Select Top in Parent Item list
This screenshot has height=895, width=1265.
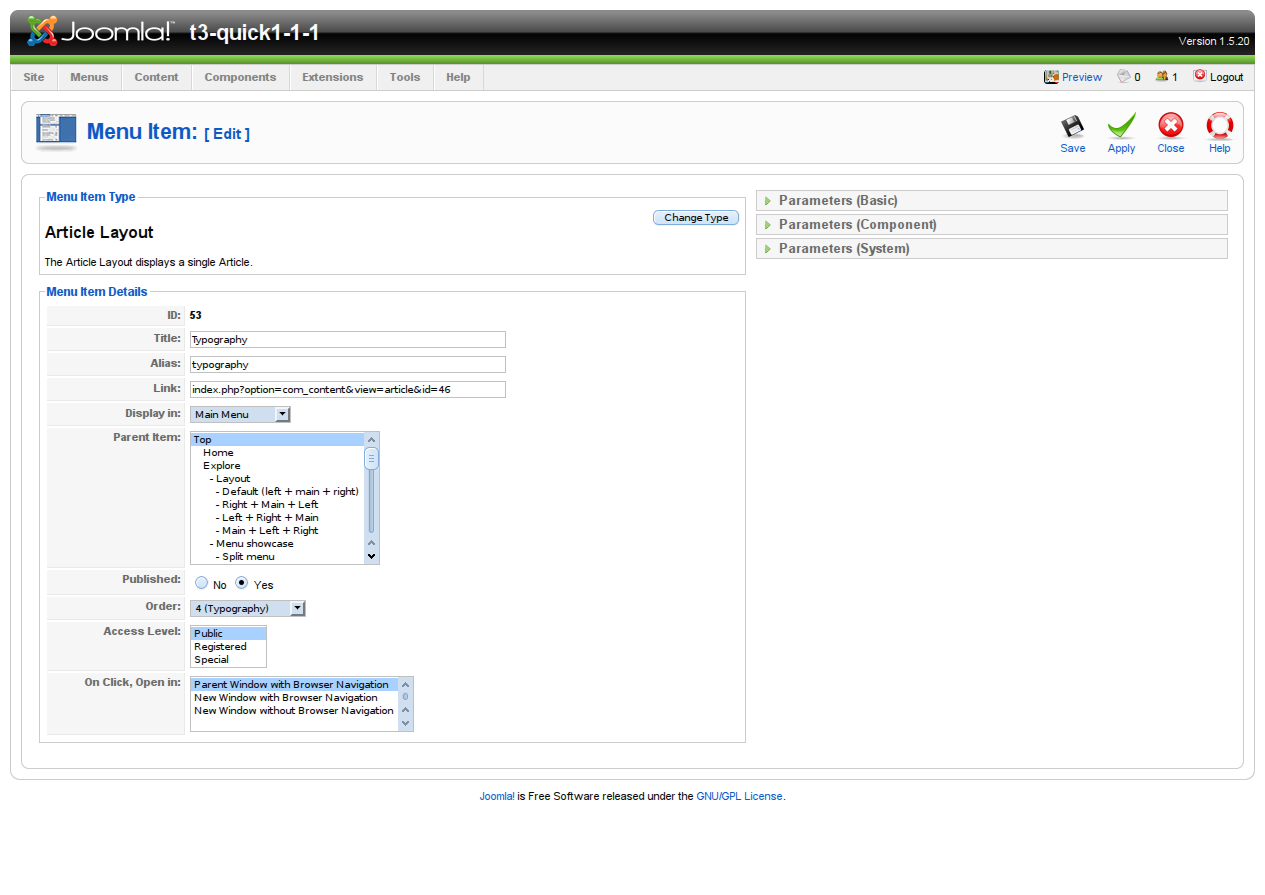(278, 439)
